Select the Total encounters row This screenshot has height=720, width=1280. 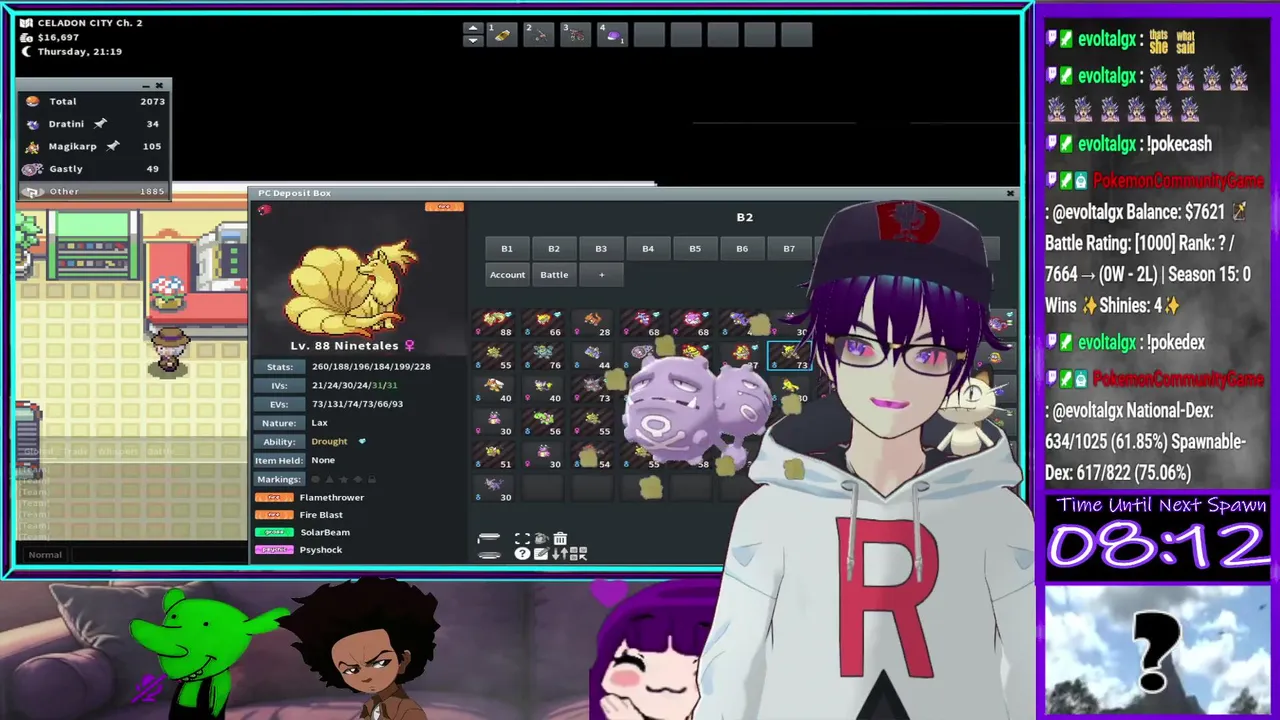[94, 101]
